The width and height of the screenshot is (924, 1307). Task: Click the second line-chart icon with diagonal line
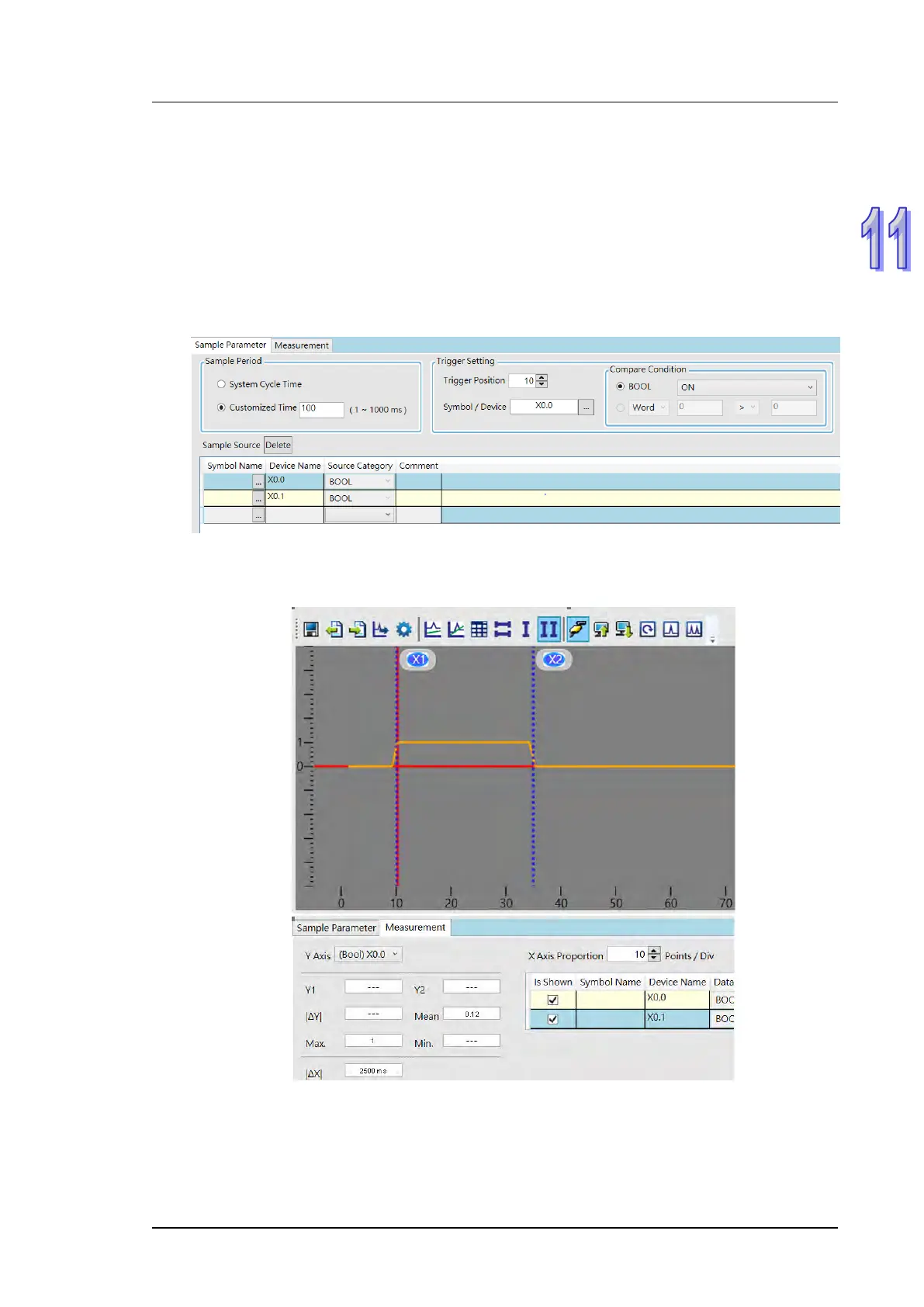pyautogui.click(x=456, y=629)
